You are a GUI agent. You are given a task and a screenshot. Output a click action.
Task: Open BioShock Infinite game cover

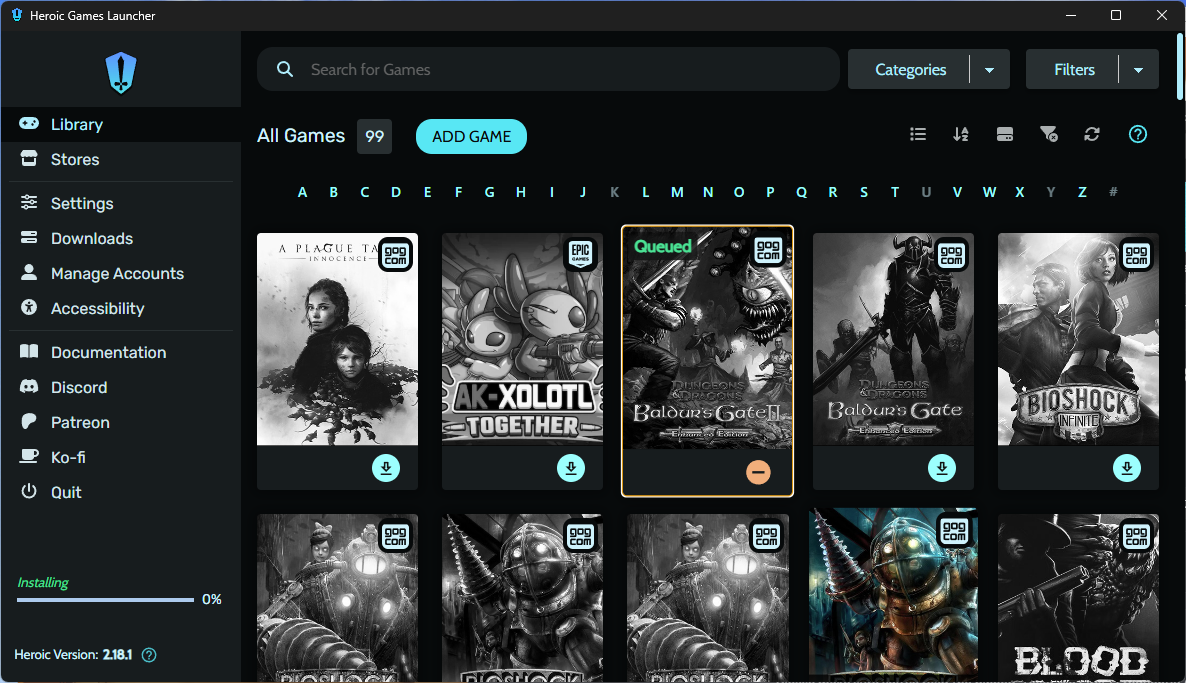click(1078, 339)
